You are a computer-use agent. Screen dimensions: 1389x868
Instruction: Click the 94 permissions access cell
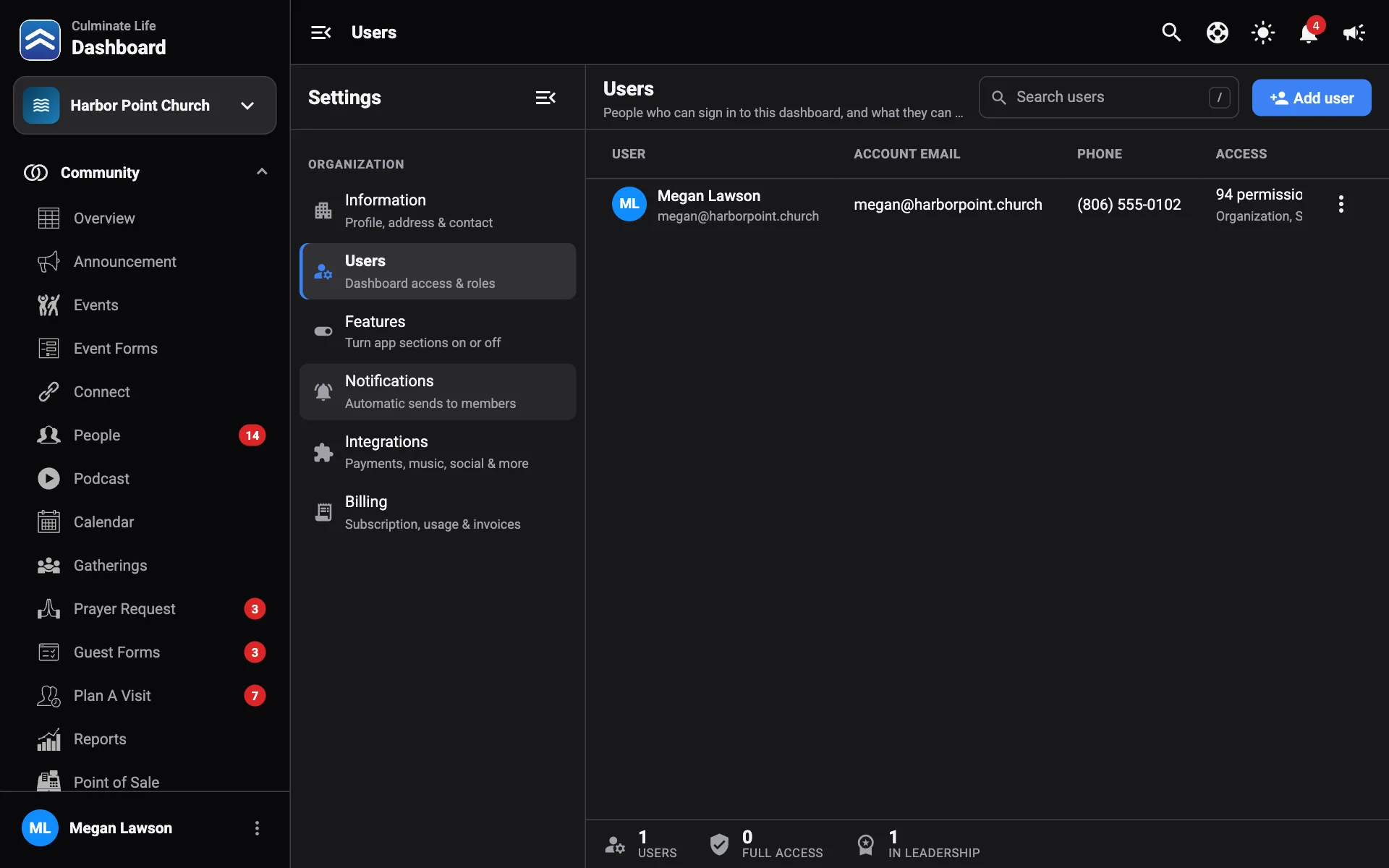pos(1259,205)
